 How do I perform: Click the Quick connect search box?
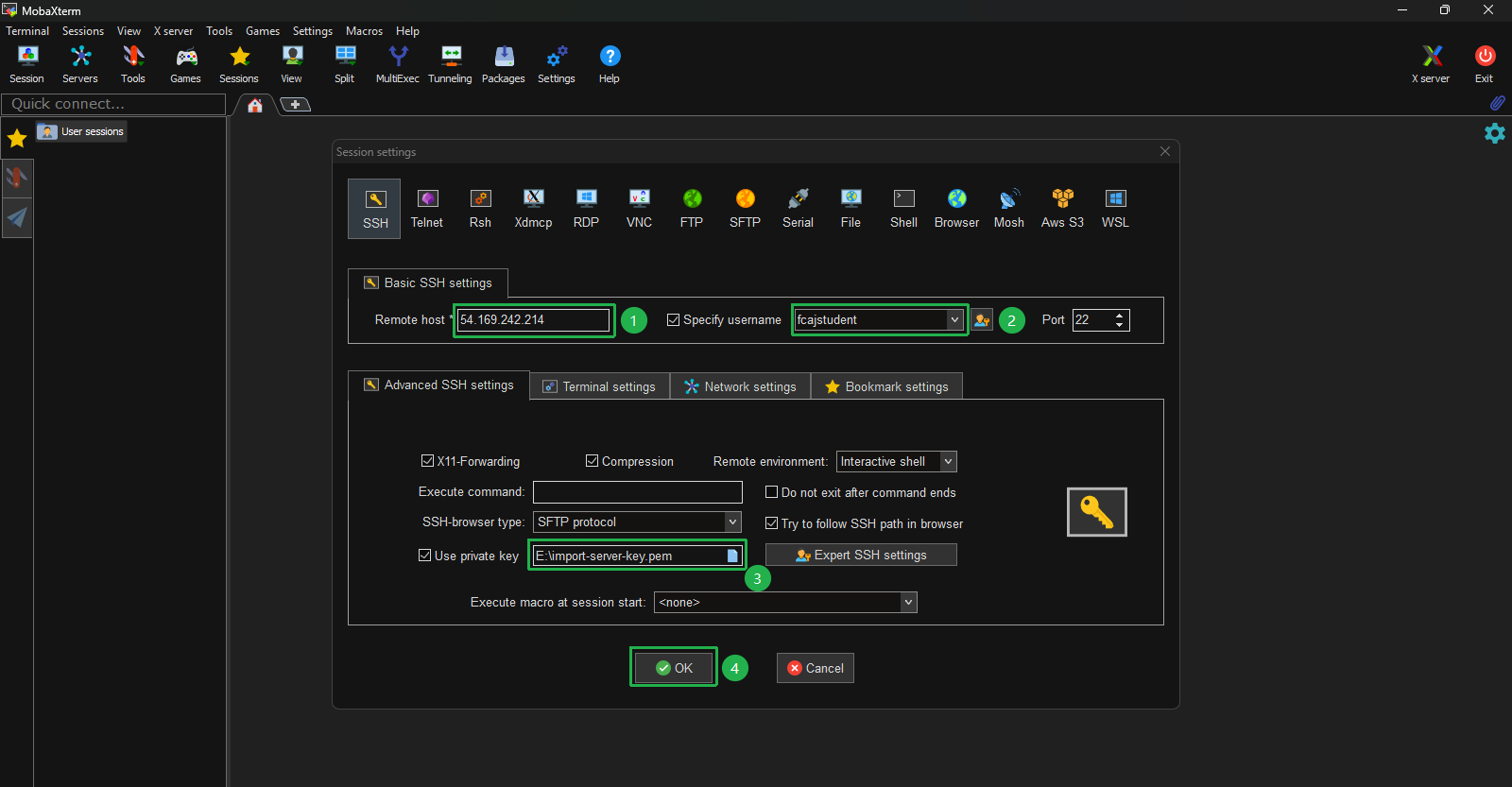[113, 104]
